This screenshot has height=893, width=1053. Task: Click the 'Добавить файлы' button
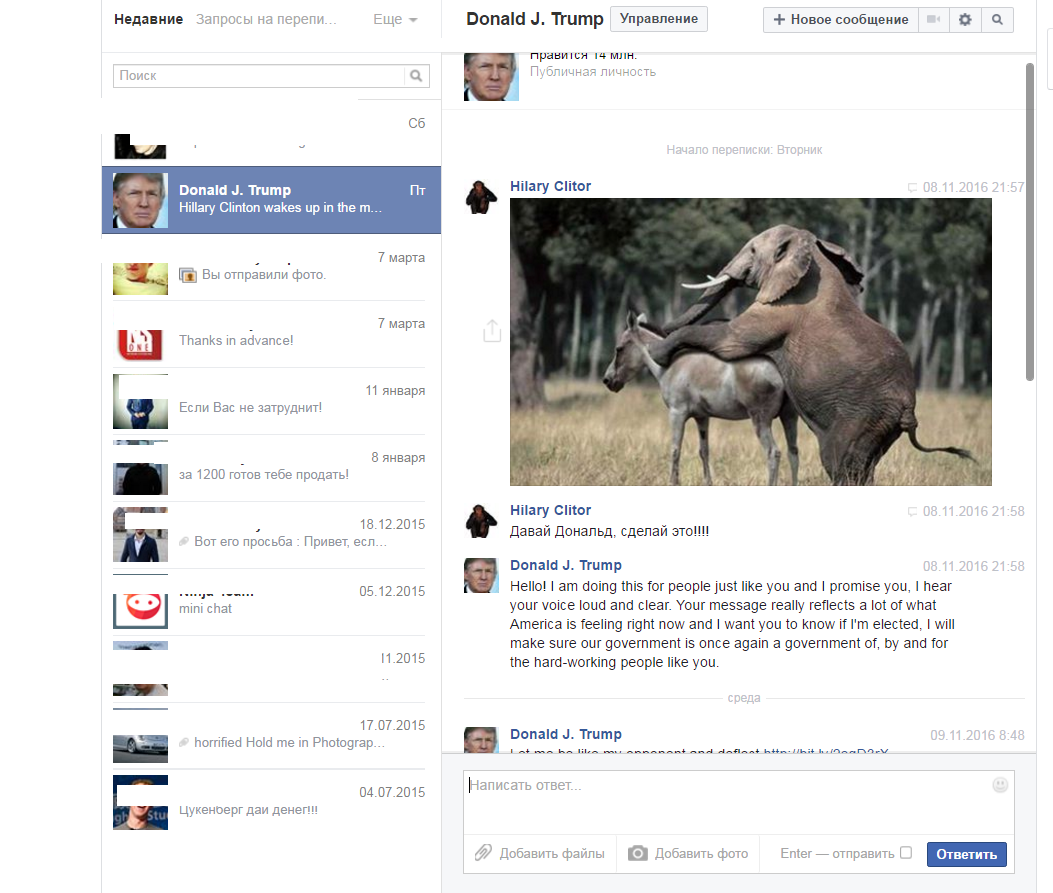pyautogui.click(x=540, y=853)
